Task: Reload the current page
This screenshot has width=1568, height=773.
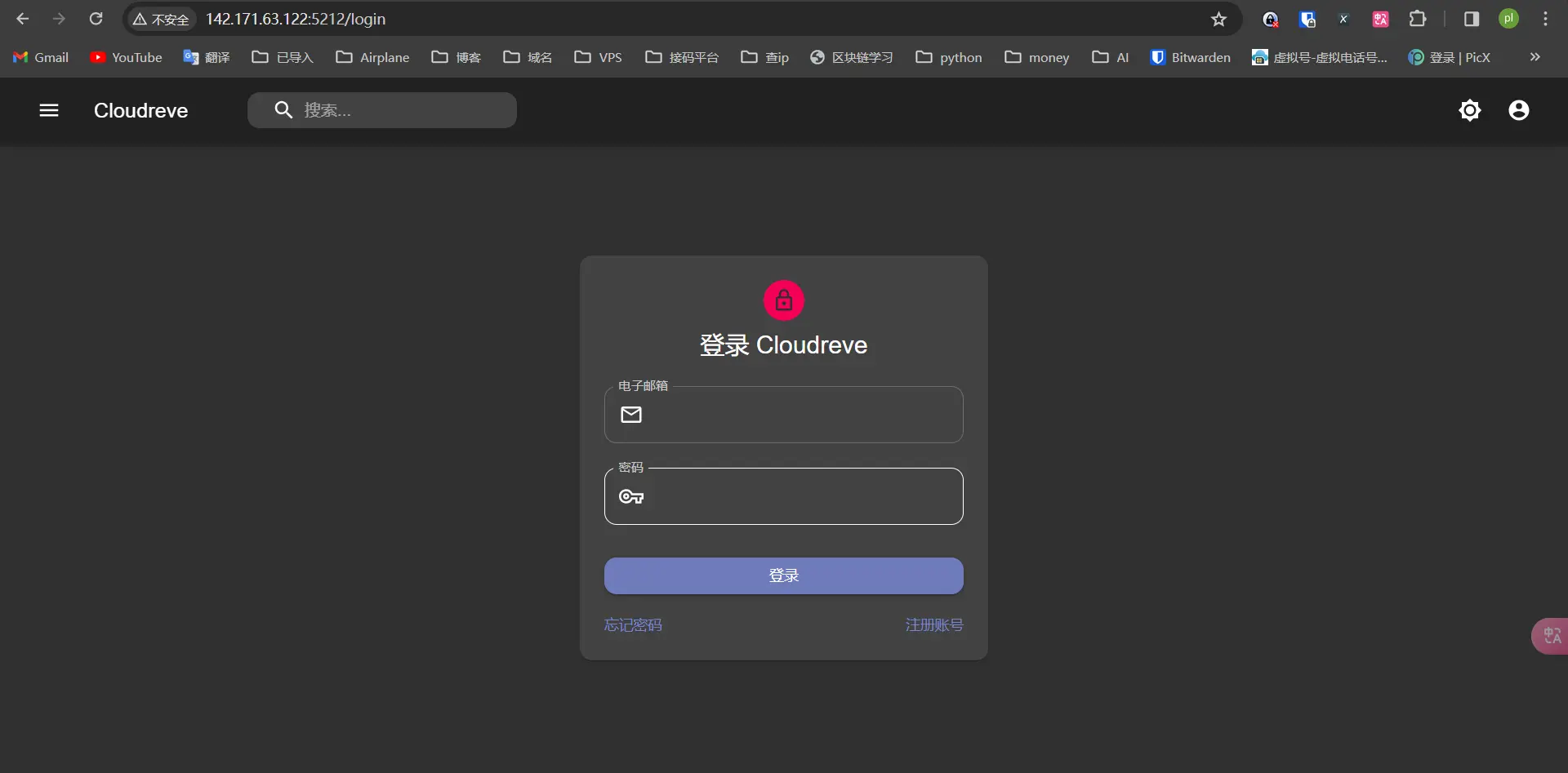Action: 96,19
